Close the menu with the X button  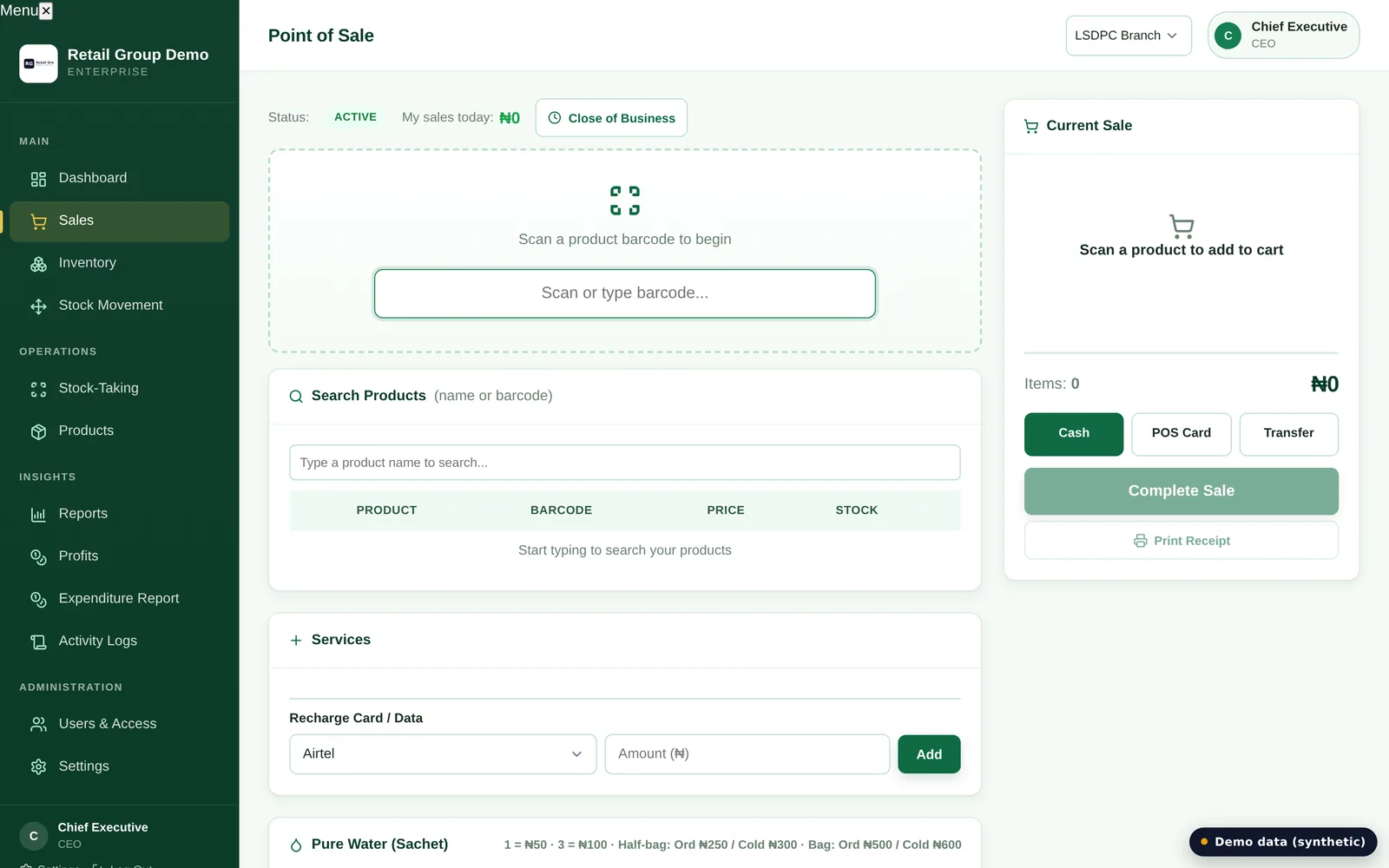[46, 10]
